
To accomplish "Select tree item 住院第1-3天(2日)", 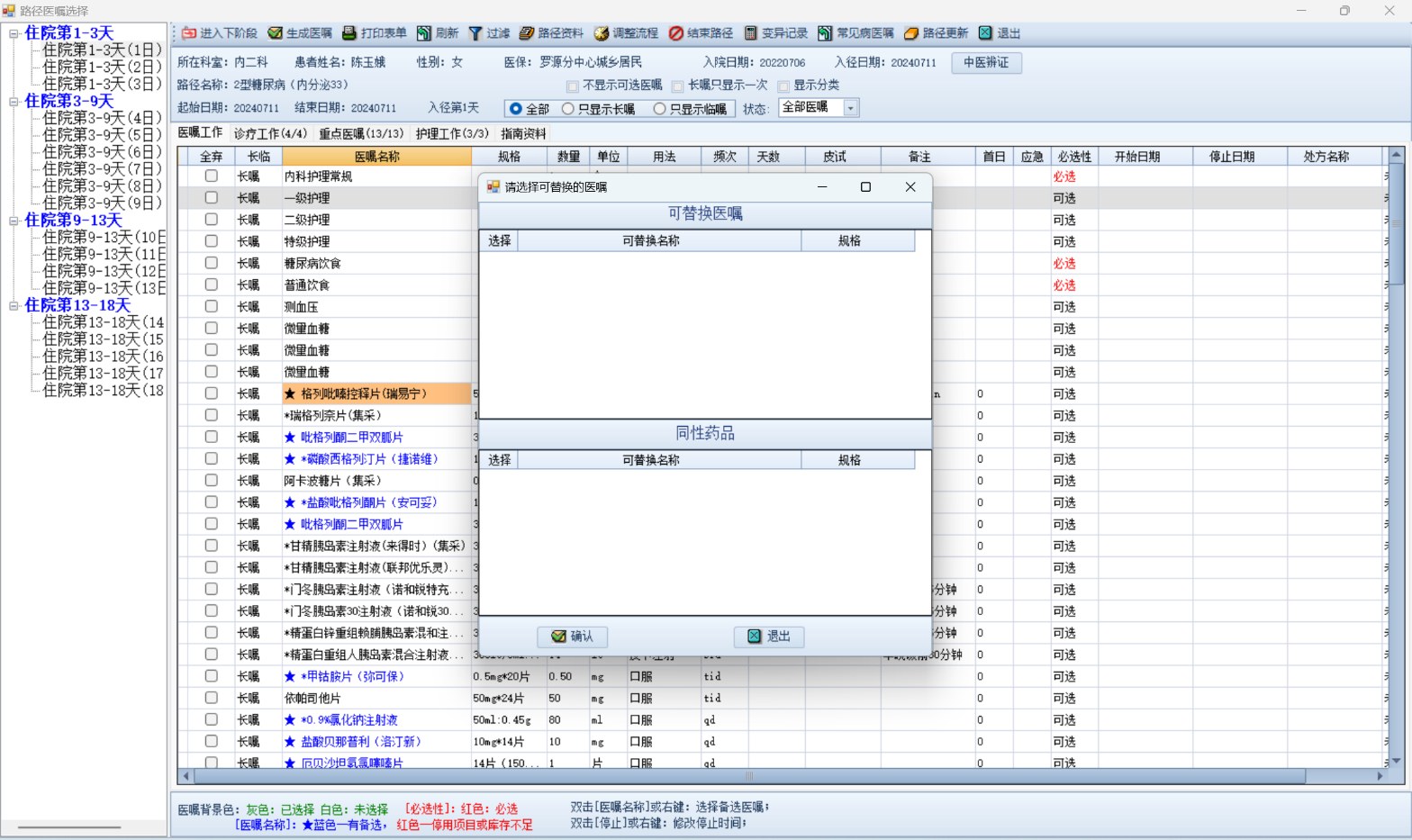I will [103, 68].
